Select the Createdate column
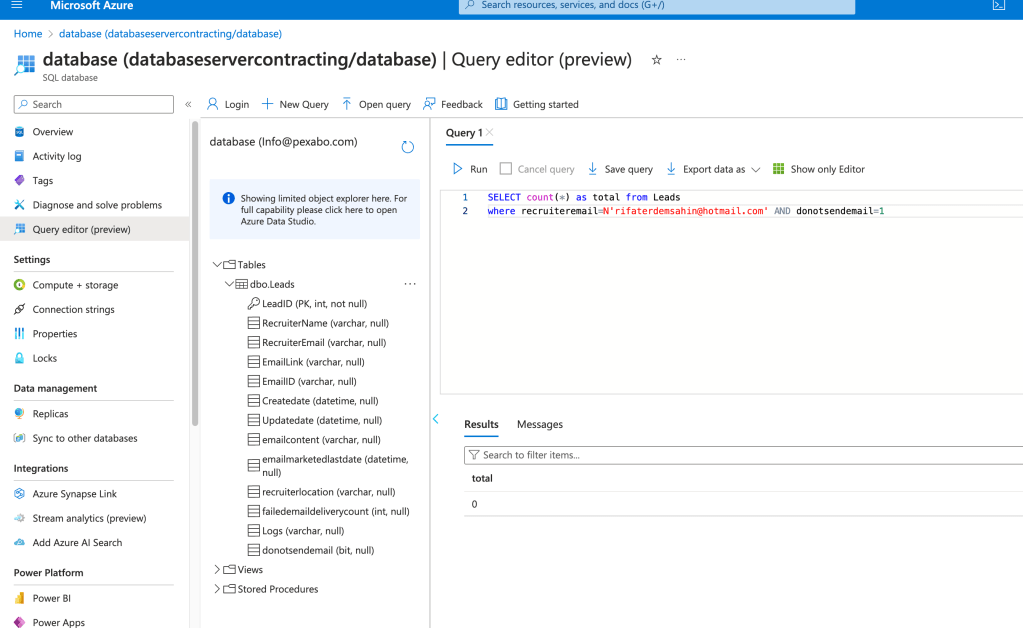This screenshot has height=628, width=1023. (x=313, y=401)
